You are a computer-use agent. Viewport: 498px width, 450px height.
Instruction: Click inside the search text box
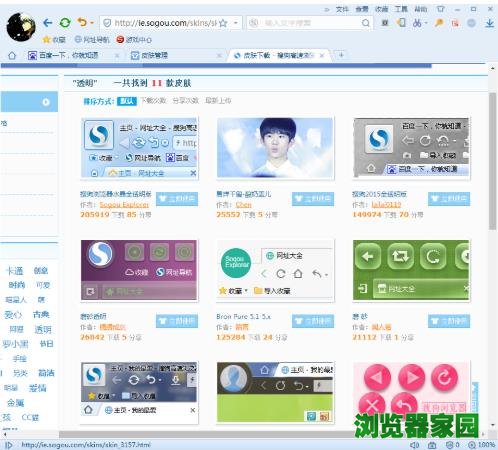[310, 23]
